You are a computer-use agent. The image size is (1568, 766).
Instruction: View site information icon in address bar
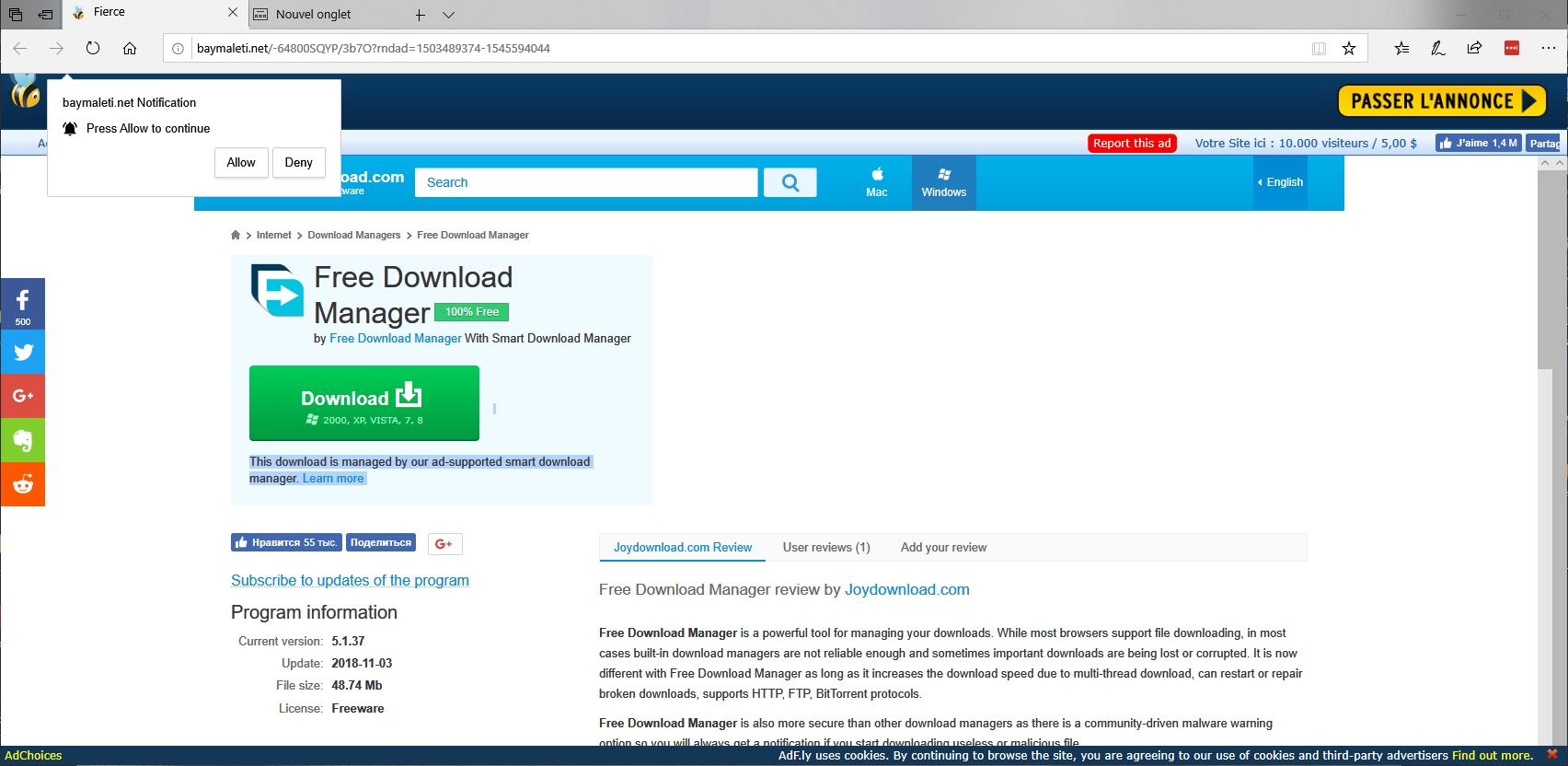(179, 48)
